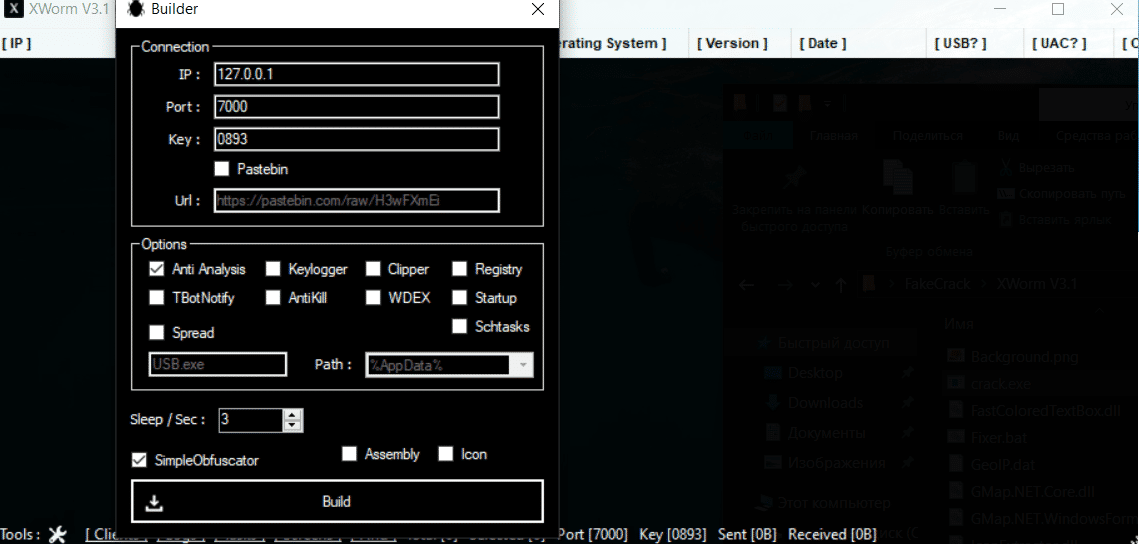
Task: Select Быстрый доступ in Explorer sidebar
Action: [833, 343]
